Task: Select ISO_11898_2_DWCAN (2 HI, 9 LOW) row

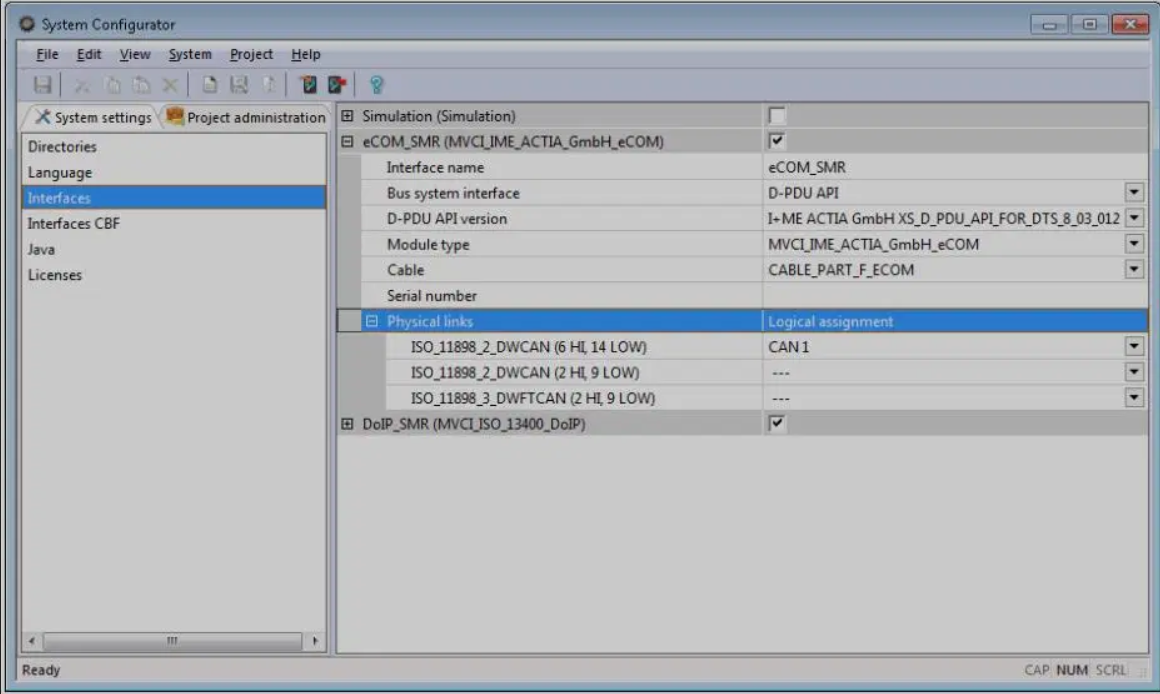Action: (525, 372)
